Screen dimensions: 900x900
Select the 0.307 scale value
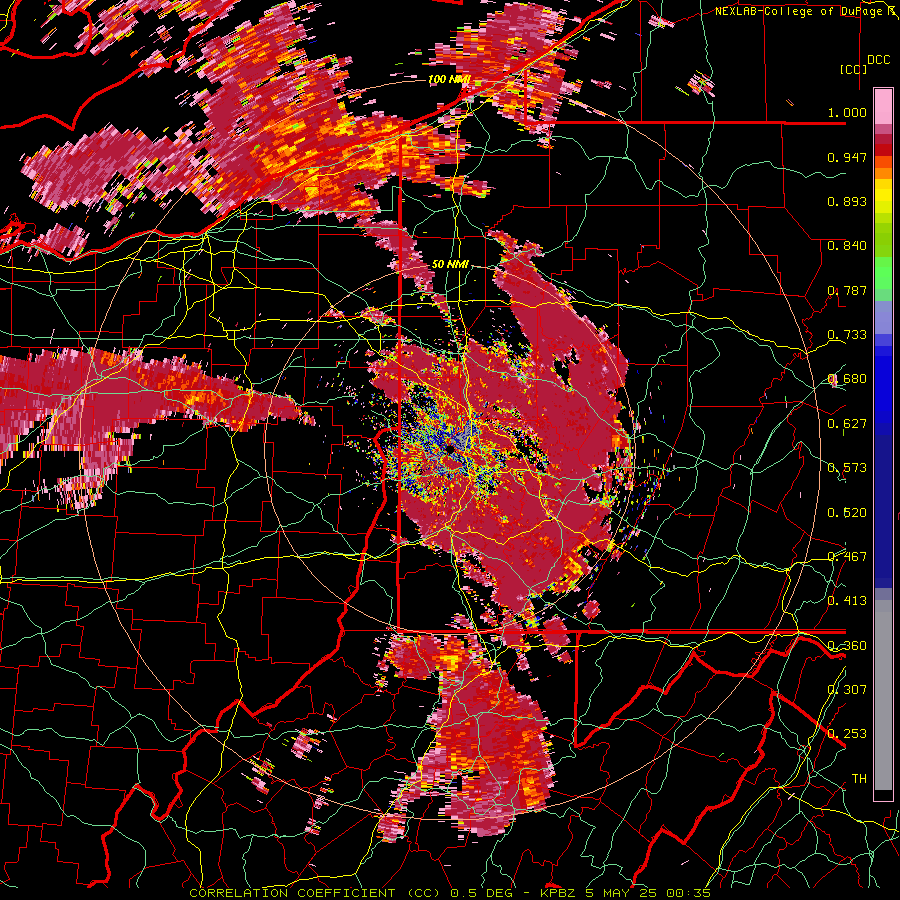coord(847,689)
